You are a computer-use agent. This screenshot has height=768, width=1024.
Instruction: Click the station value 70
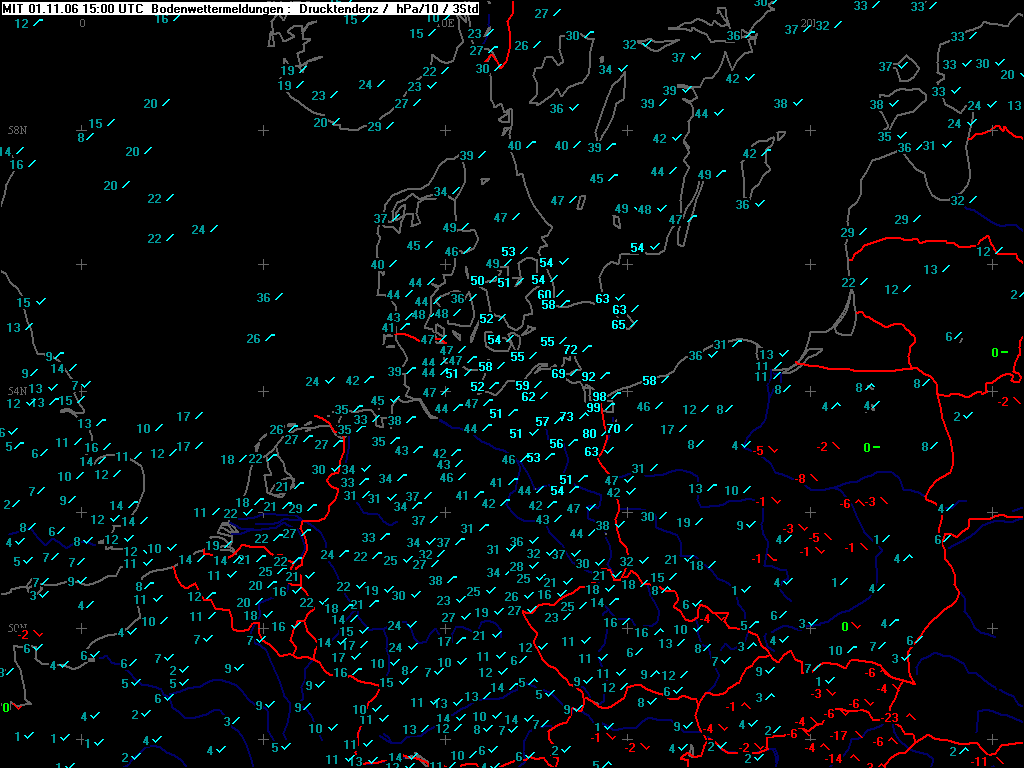point(613,429)
